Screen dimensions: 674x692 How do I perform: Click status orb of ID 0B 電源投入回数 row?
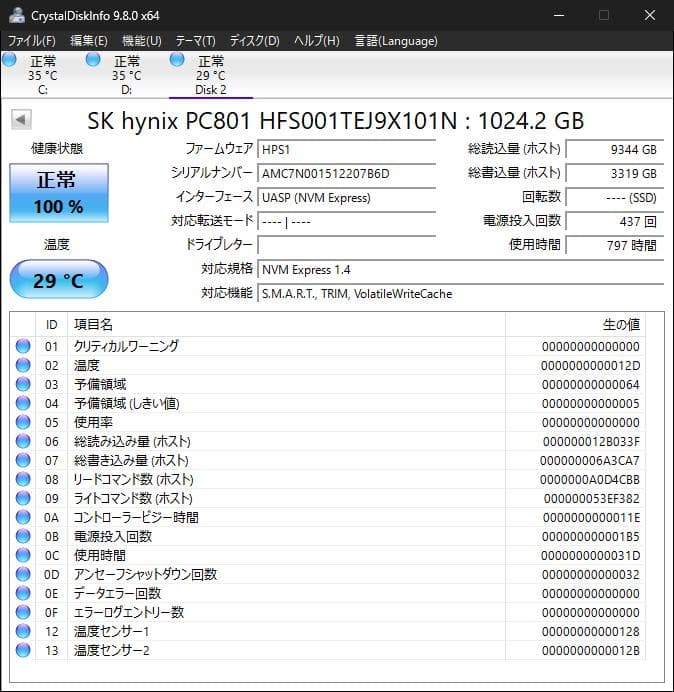pyautogui.click(x=23, y=536)
